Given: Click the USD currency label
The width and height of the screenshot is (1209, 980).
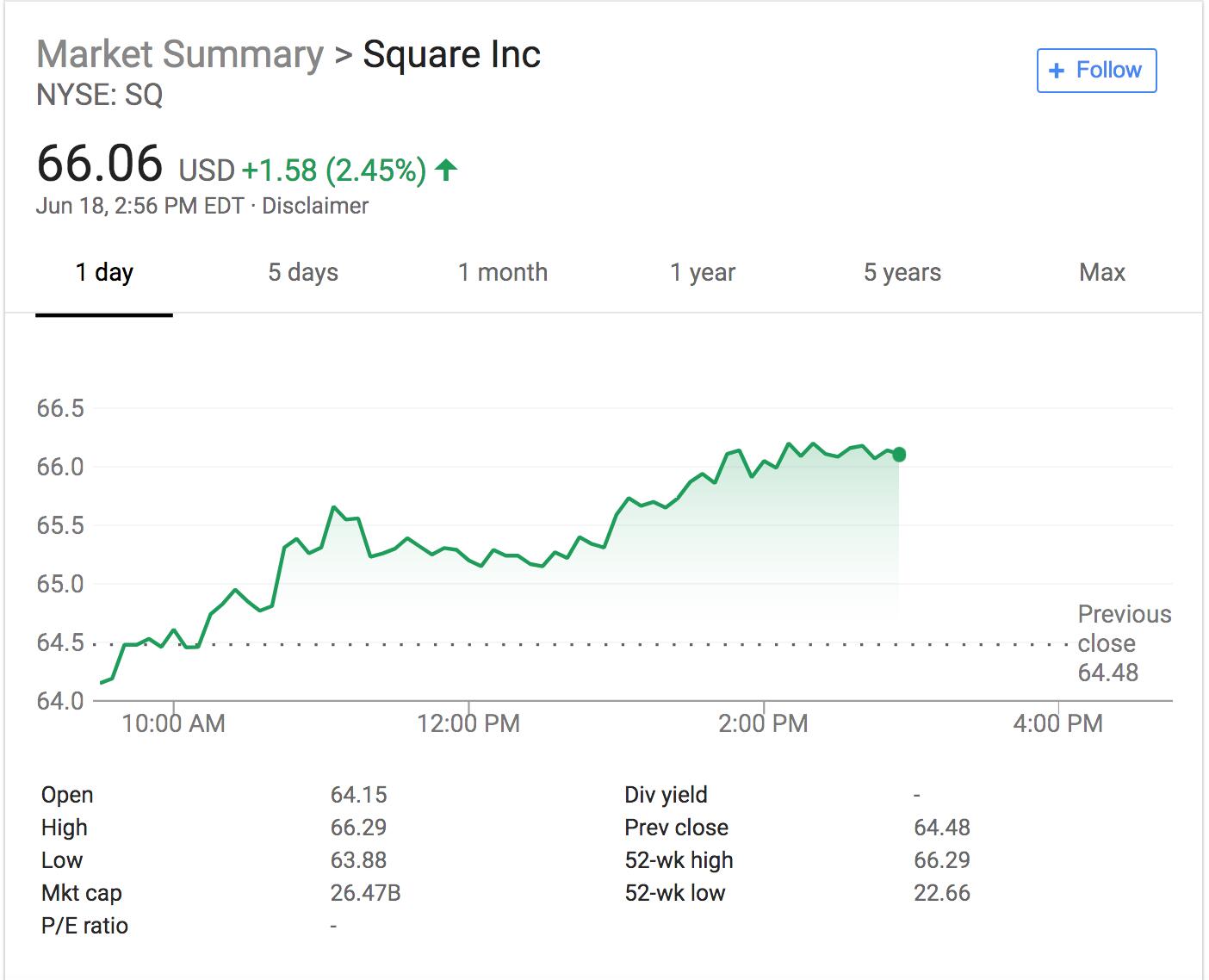Looking at the screenshot, I should tap(207, 171).
